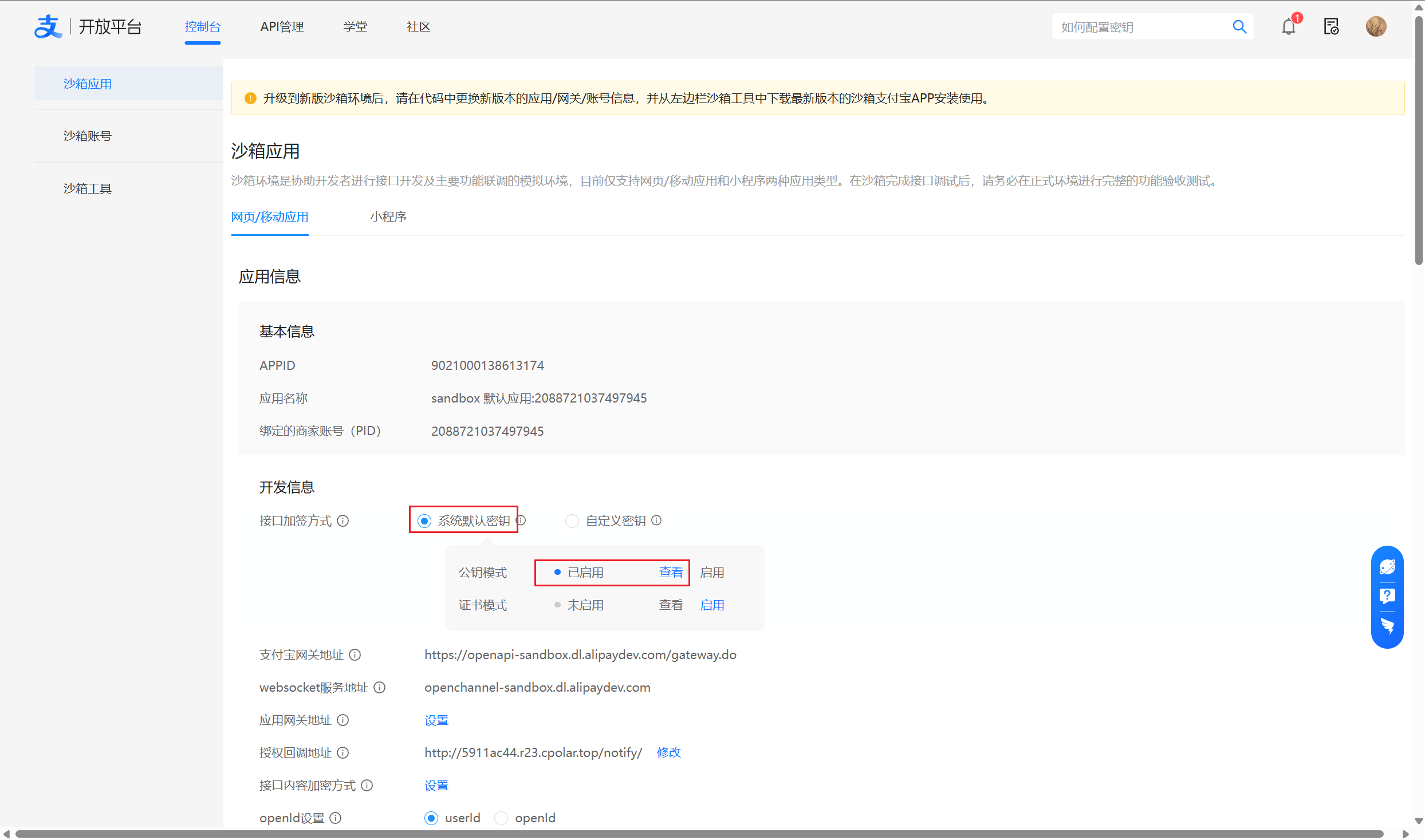The image size is (1425, 840).
Task: Click the search magnifier icon
Action: [1239, 27]
